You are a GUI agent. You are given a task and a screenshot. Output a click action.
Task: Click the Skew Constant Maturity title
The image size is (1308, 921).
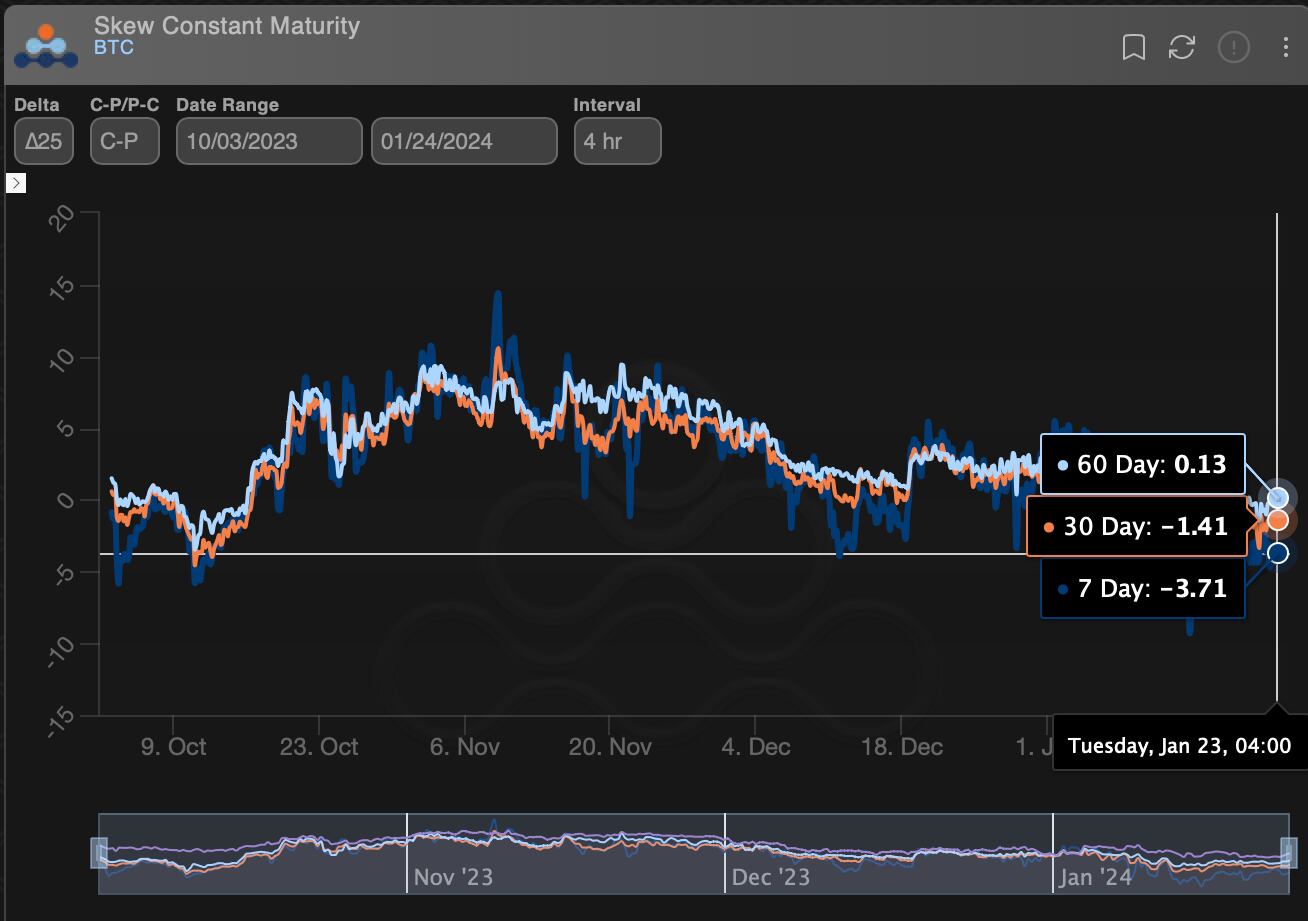tap(227, 25)
